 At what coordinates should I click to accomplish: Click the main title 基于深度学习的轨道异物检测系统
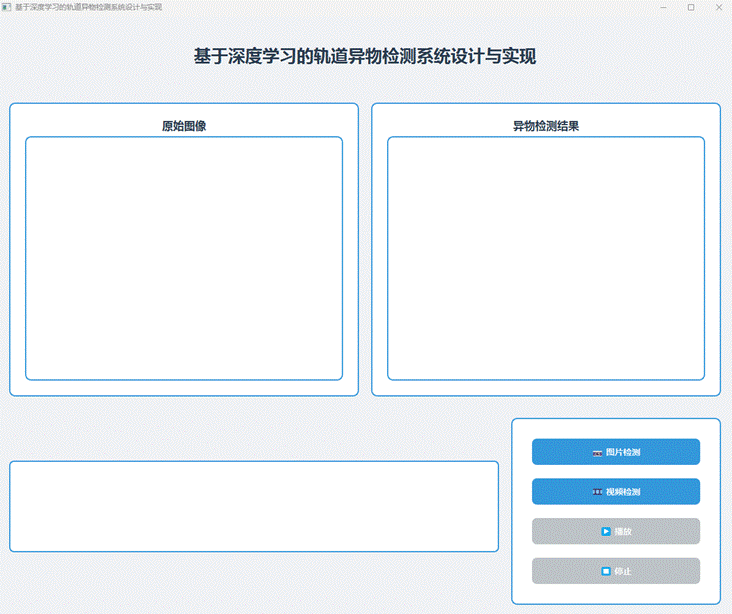tap(365, 56)
